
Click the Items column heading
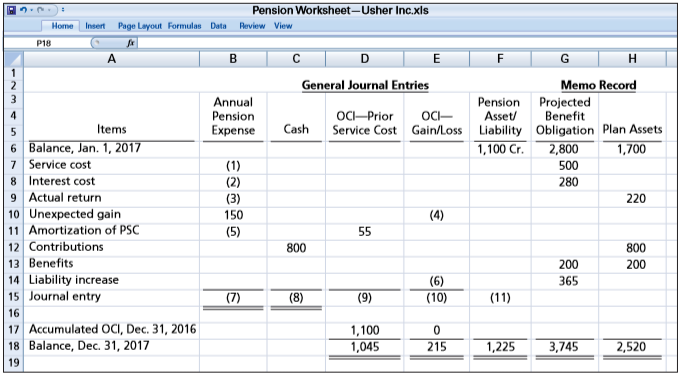[111, 129]
